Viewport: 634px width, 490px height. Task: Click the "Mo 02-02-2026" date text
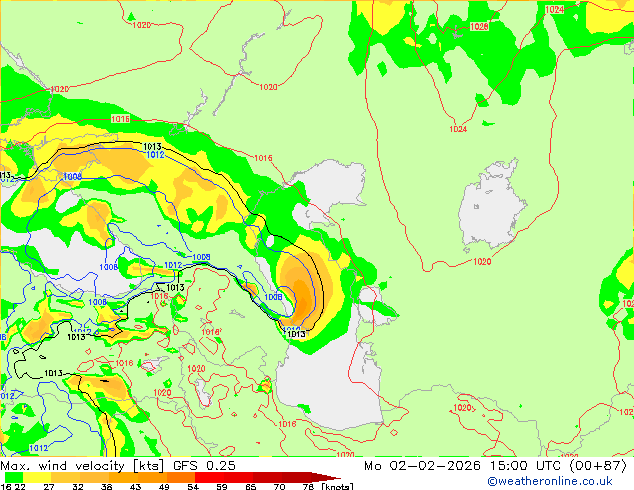[x=423, y=466]
